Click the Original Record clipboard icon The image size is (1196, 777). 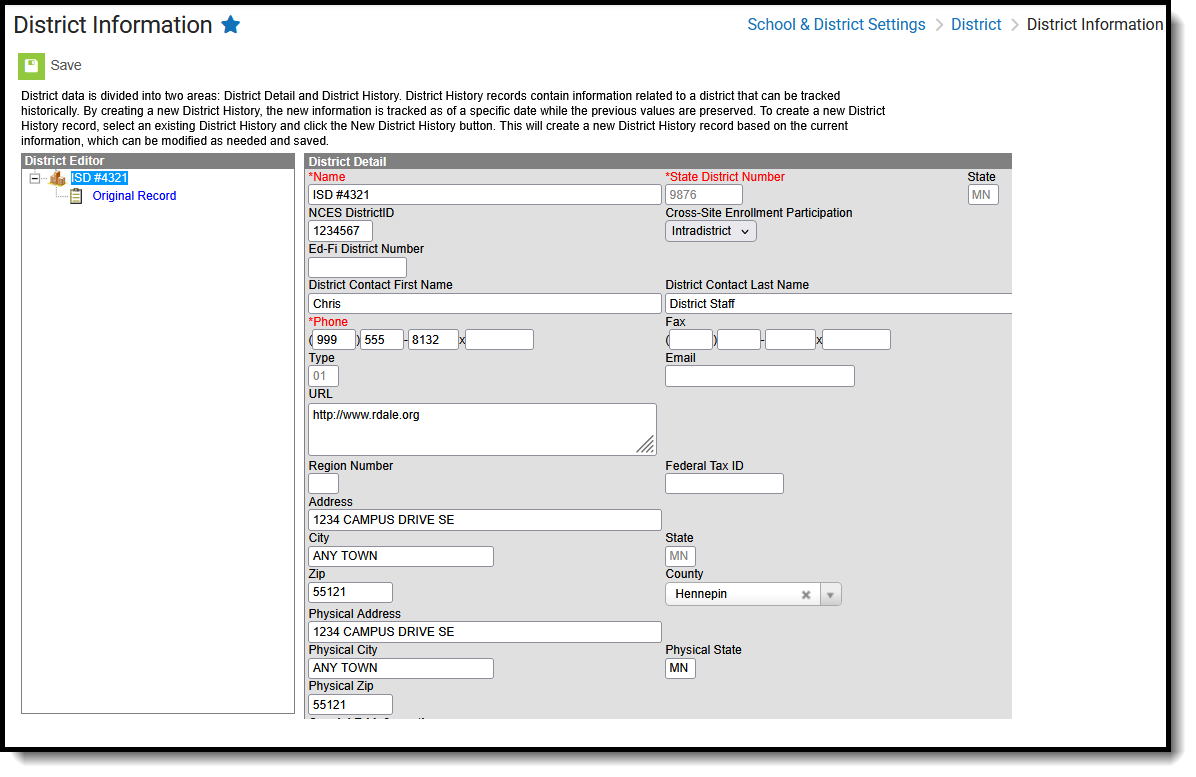tap(76, 197)
